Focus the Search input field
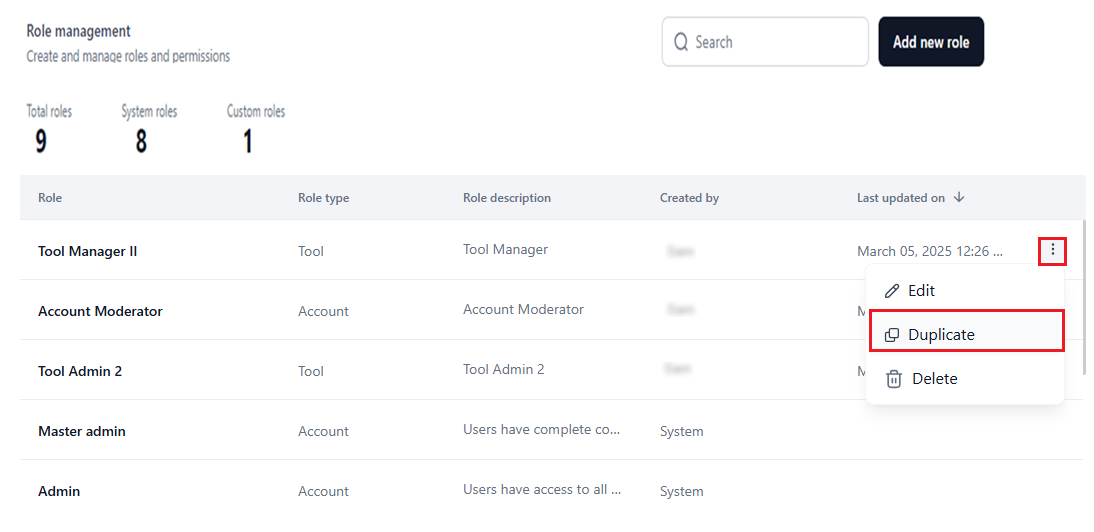 tap(775, 42)
